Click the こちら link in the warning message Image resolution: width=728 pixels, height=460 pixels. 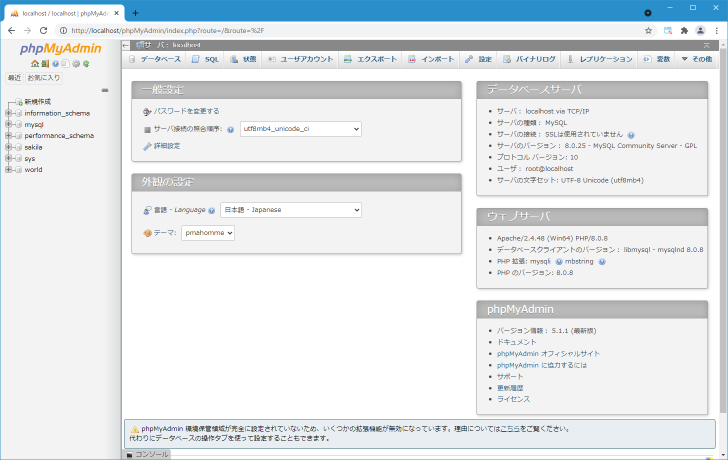510,429
